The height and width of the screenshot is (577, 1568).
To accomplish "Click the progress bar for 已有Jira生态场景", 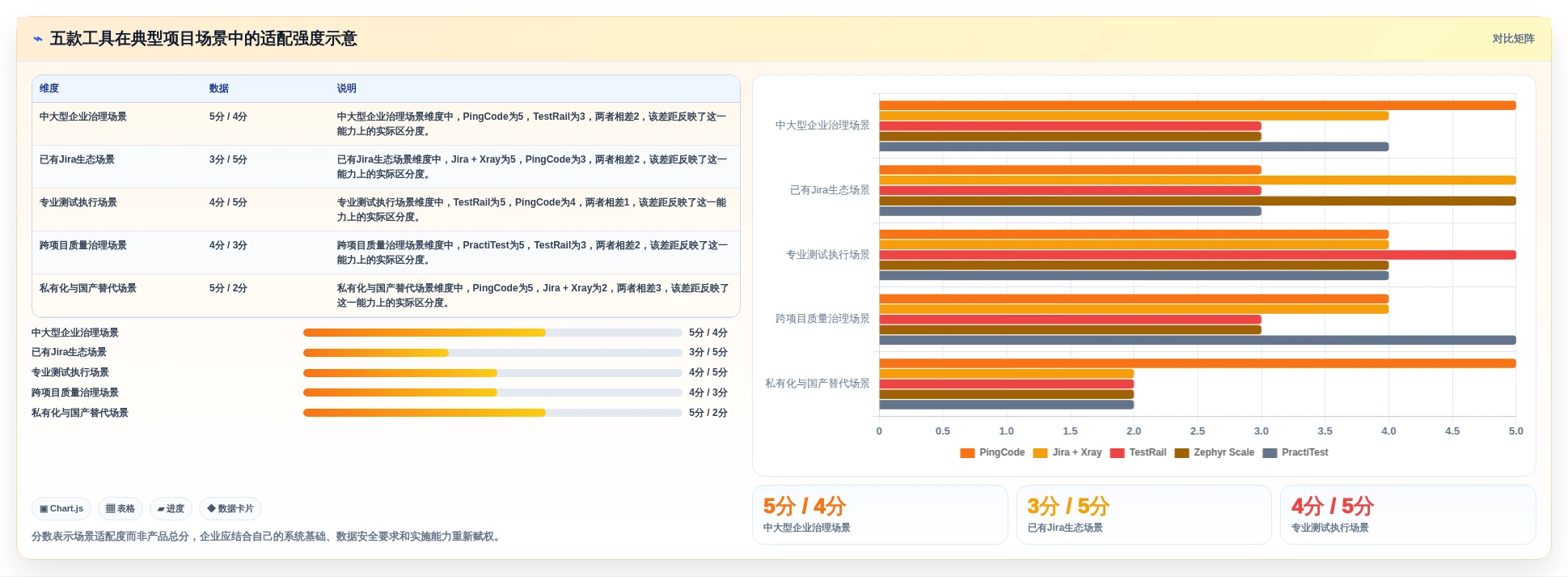I will point(492,353).
